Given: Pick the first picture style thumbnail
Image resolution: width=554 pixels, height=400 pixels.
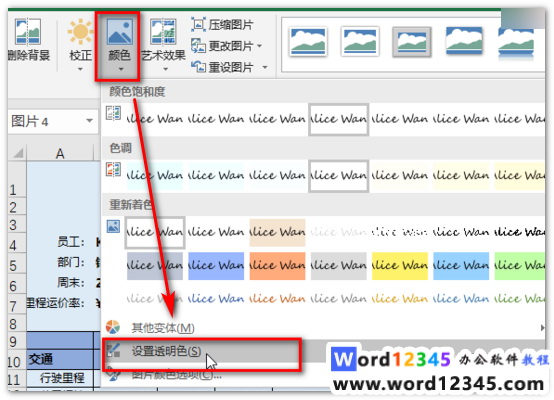Looking at the screenshot, I should click(x=308, y=42).
